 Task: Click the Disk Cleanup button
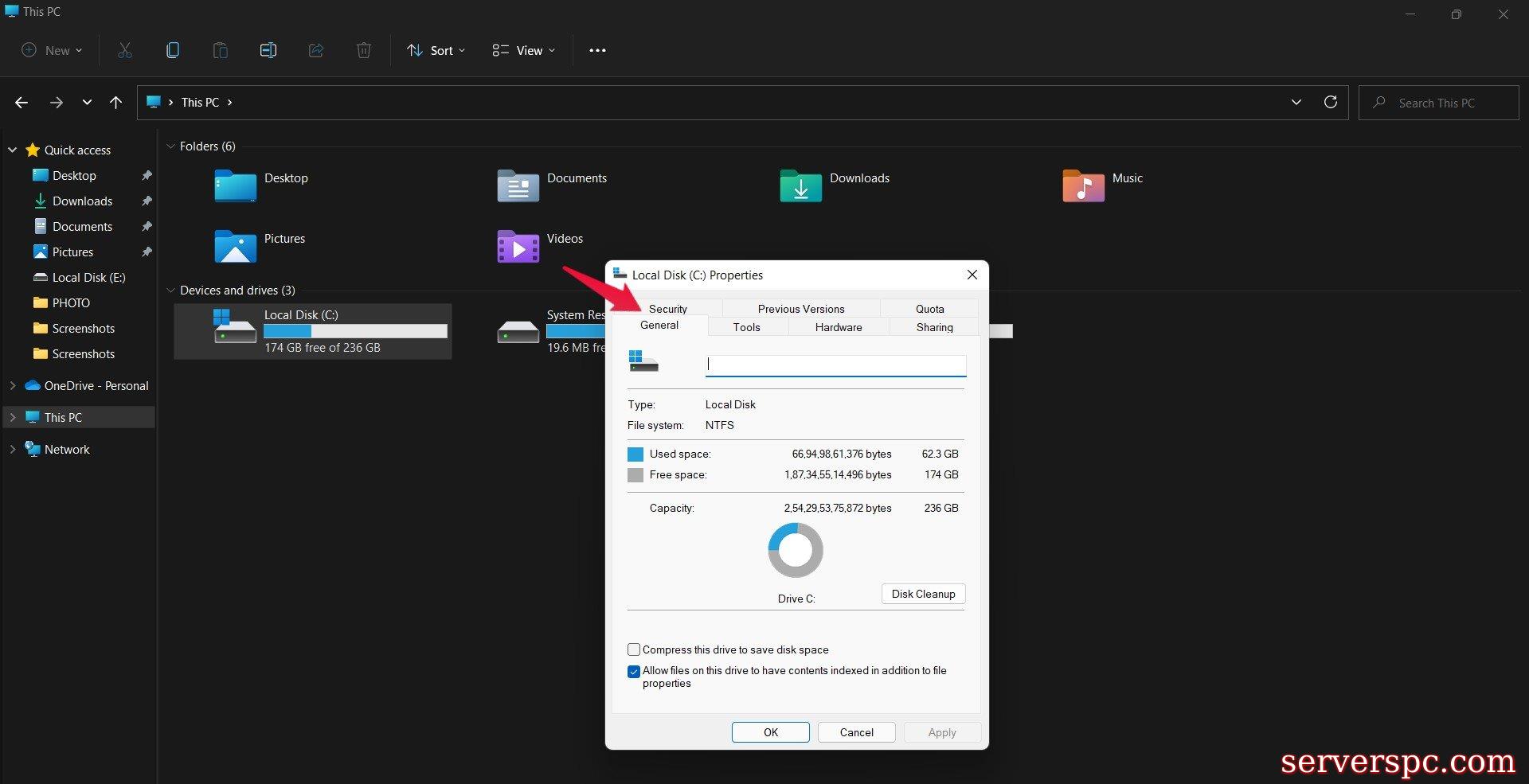coord(923,594)
